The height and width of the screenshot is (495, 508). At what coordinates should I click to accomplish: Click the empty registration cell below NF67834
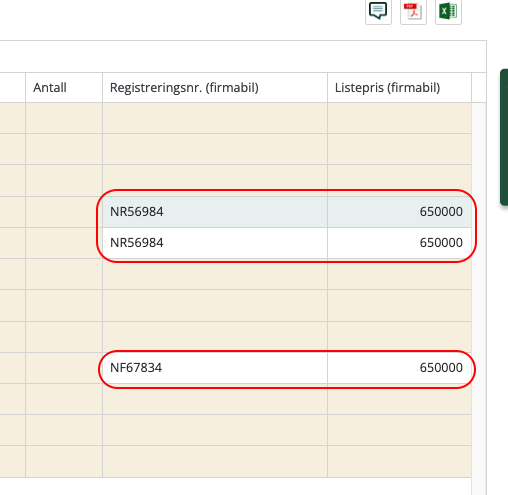click(x=215, y=399)
